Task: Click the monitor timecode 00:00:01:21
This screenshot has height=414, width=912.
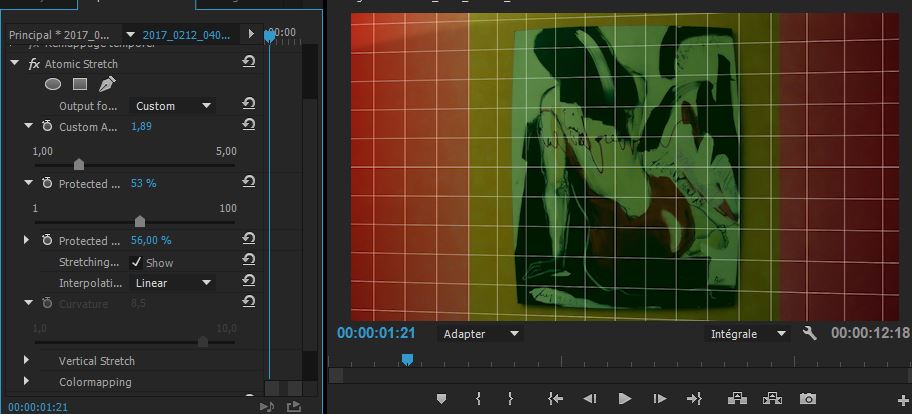Action: (x=376, y=333)
